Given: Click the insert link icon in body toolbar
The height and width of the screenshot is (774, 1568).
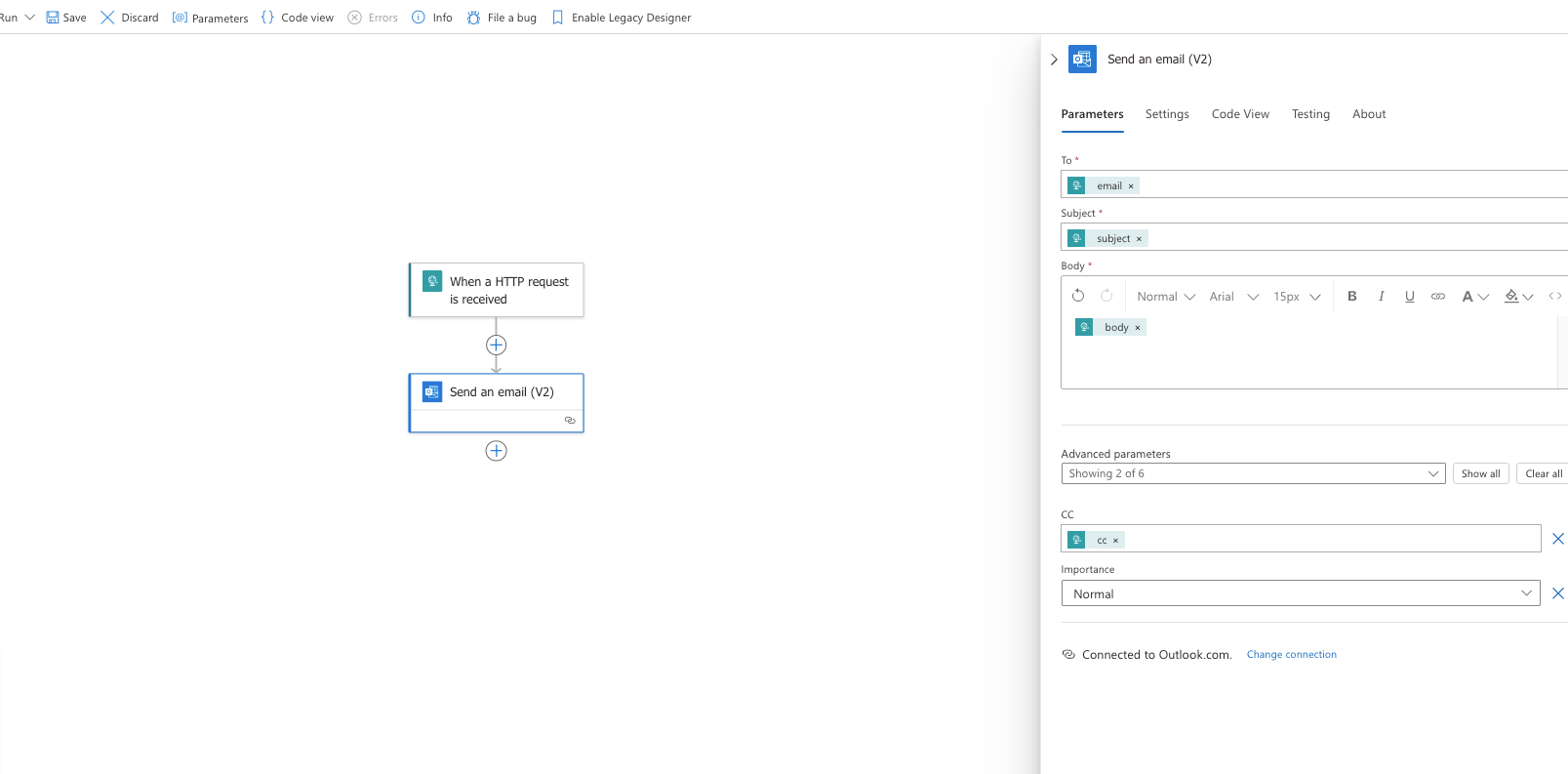Looking at the screenshot, I should [1437, 297].
